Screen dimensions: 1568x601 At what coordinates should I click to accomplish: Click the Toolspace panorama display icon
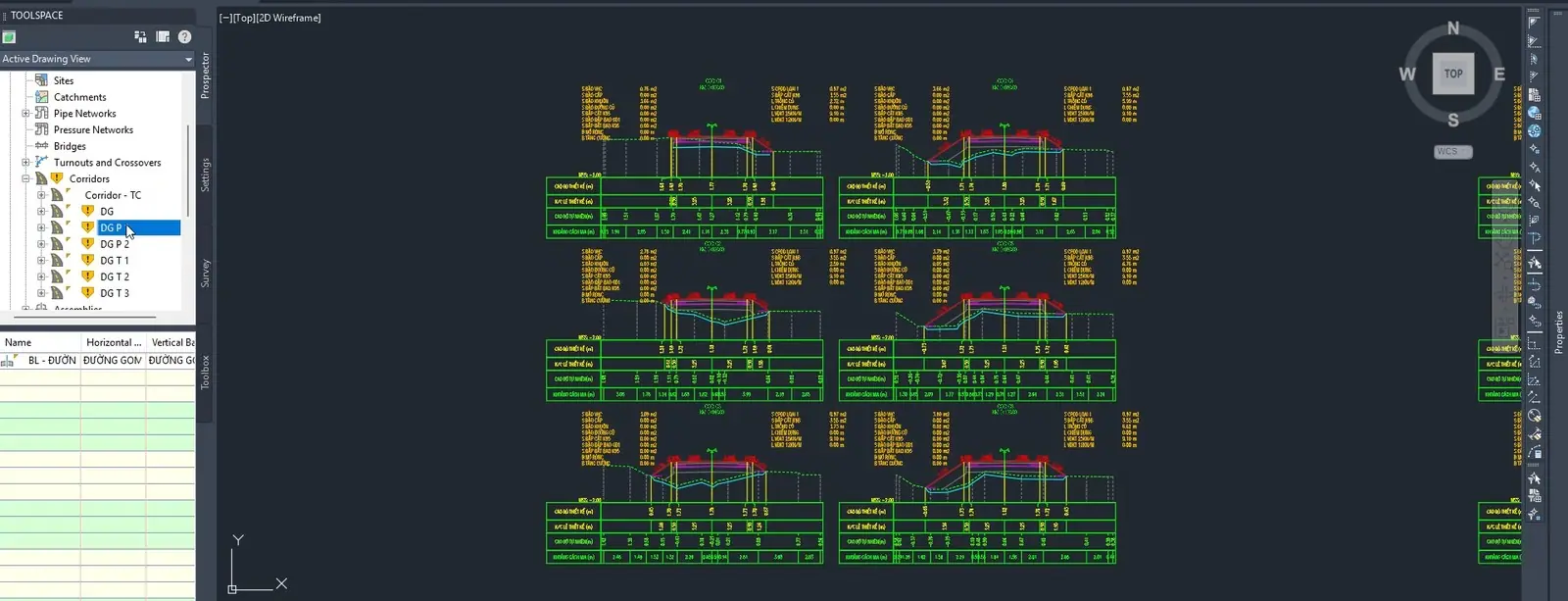click(x=140, y=37)
